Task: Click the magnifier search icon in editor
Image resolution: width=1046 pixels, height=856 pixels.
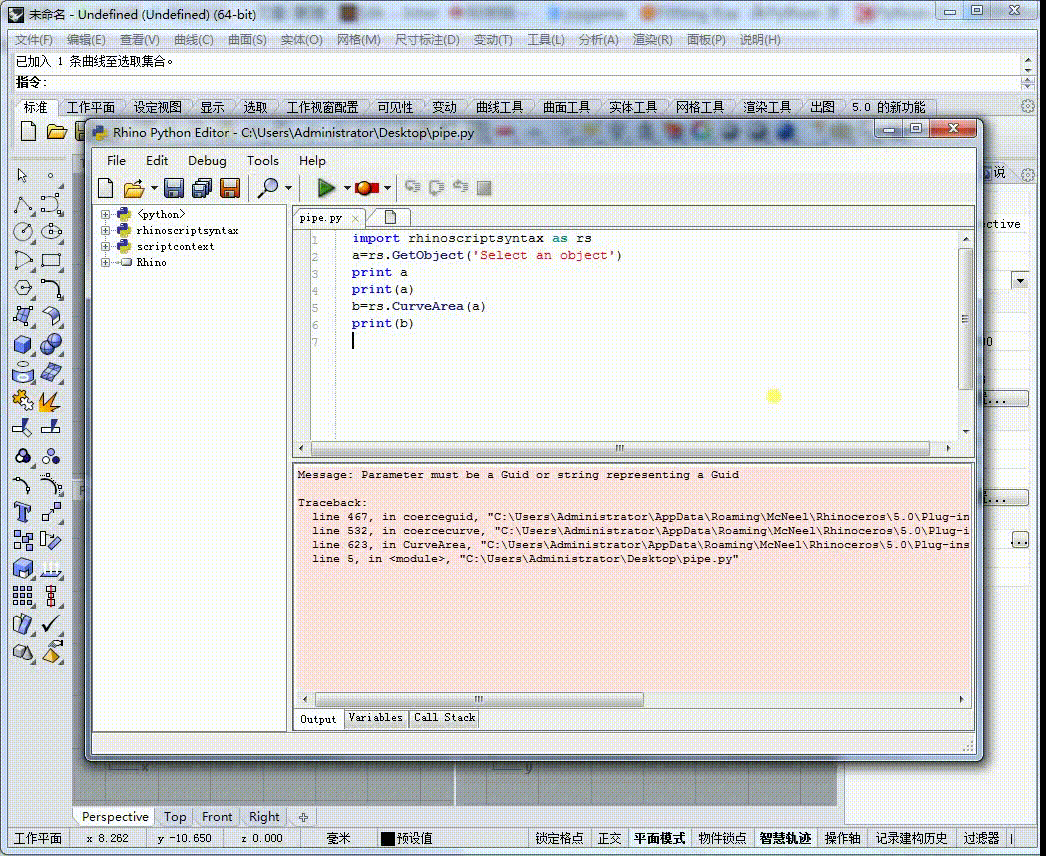Action: click(x=268, y=188)
